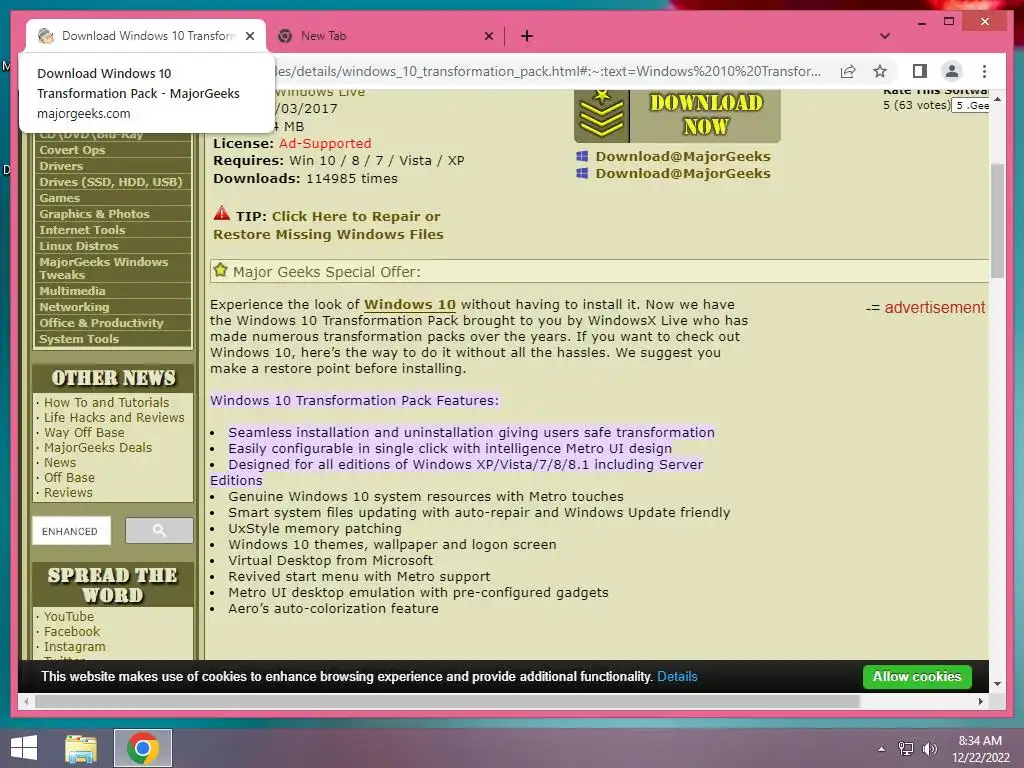
Task: Open the Reviews link under Other News
Action: (x=68, y=492)
